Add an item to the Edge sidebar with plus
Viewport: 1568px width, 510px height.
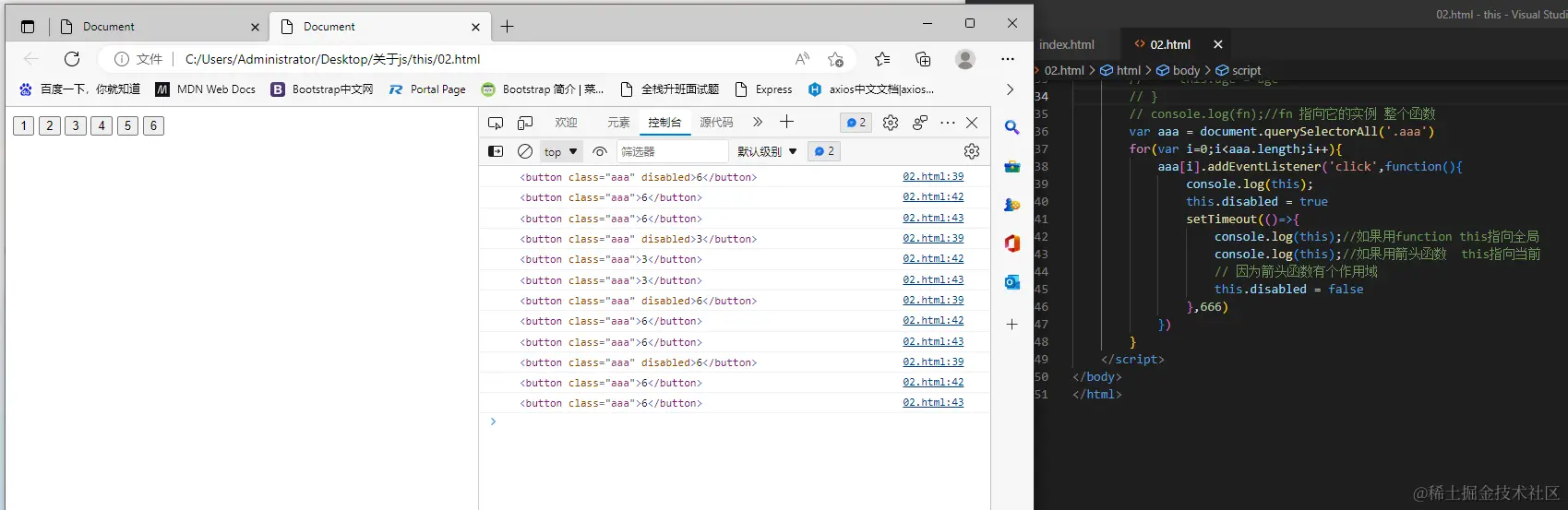coord(1012,325)
